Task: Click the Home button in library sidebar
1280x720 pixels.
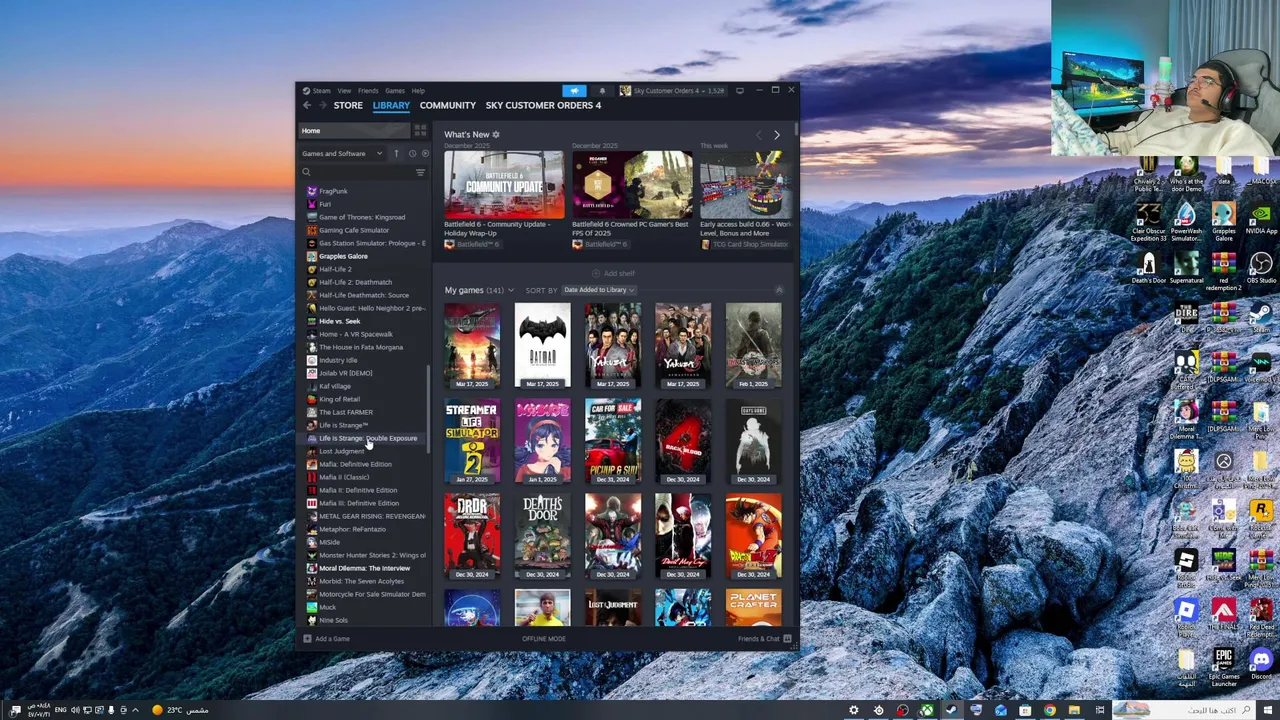Action: 354,131
